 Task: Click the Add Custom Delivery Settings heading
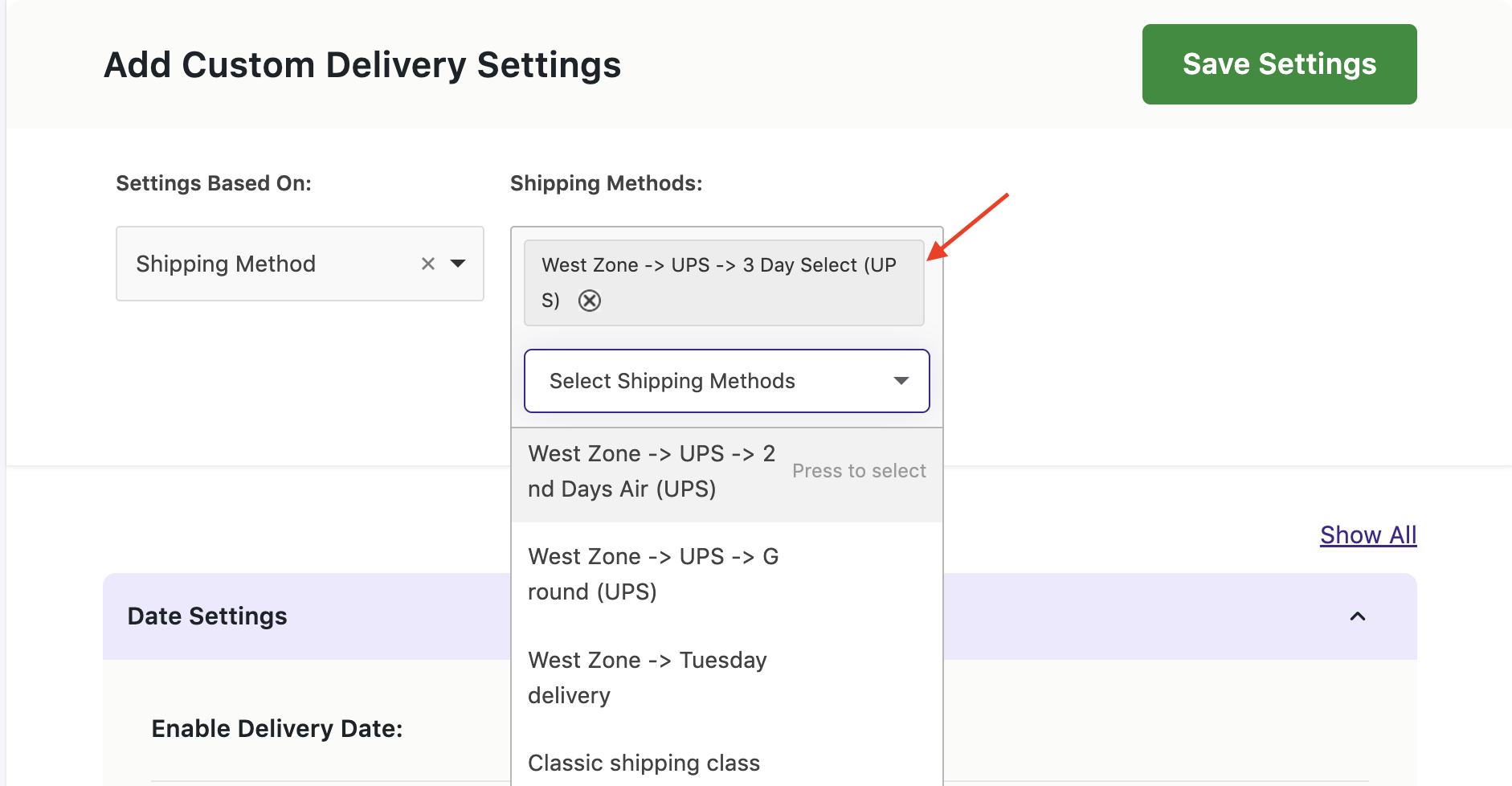point(362,65)
